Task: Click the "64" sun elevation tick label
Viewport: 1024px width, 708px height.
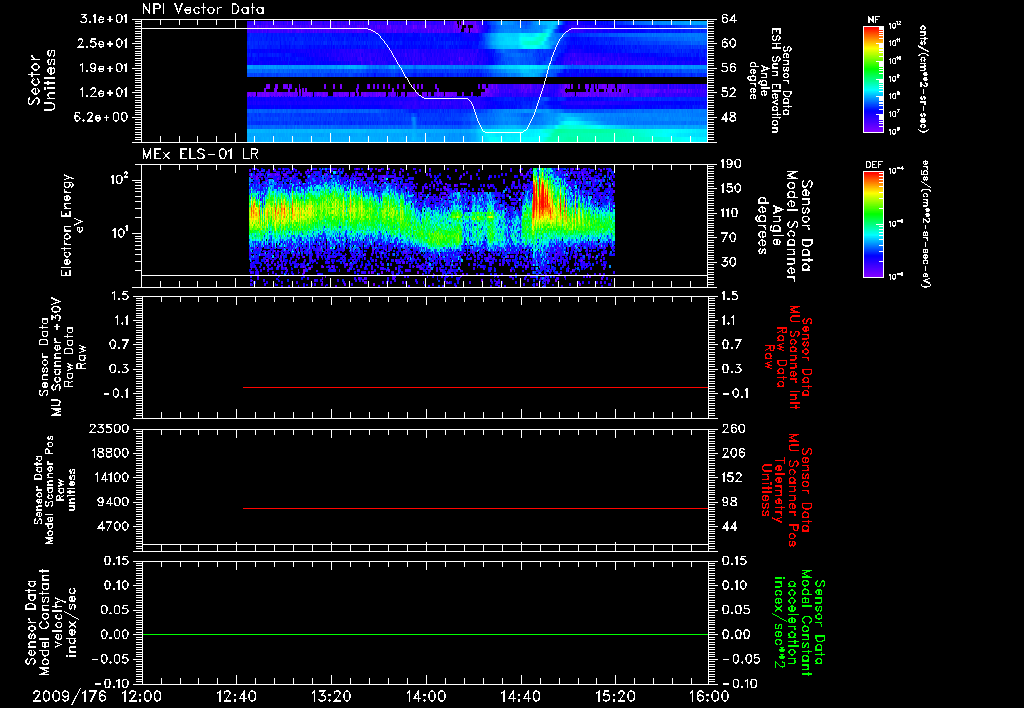Action: [x=729, y=19]
